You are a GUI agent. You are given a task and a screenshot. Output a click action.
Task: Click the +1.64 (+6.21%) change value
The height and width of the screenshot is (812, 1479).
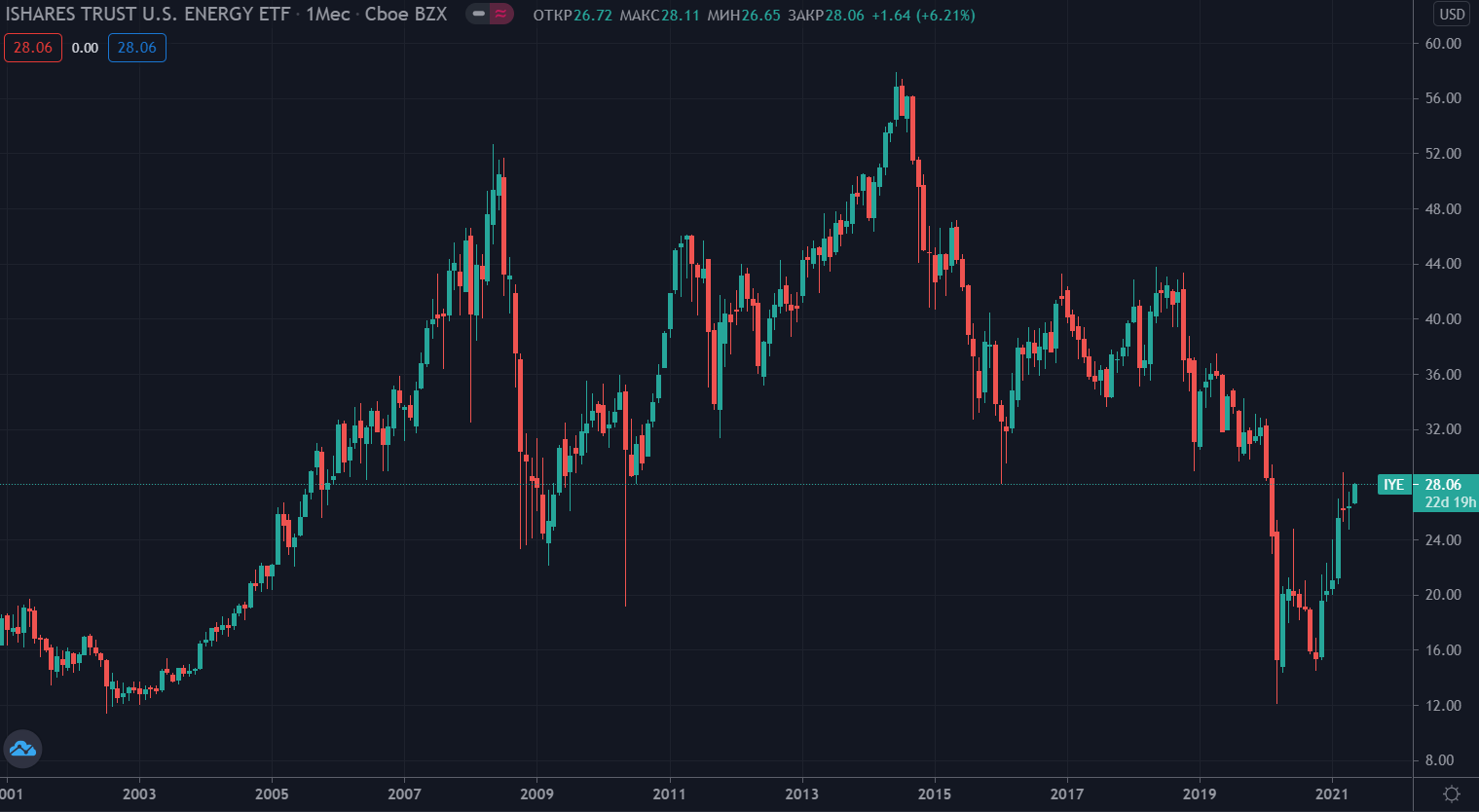point(923,16)
